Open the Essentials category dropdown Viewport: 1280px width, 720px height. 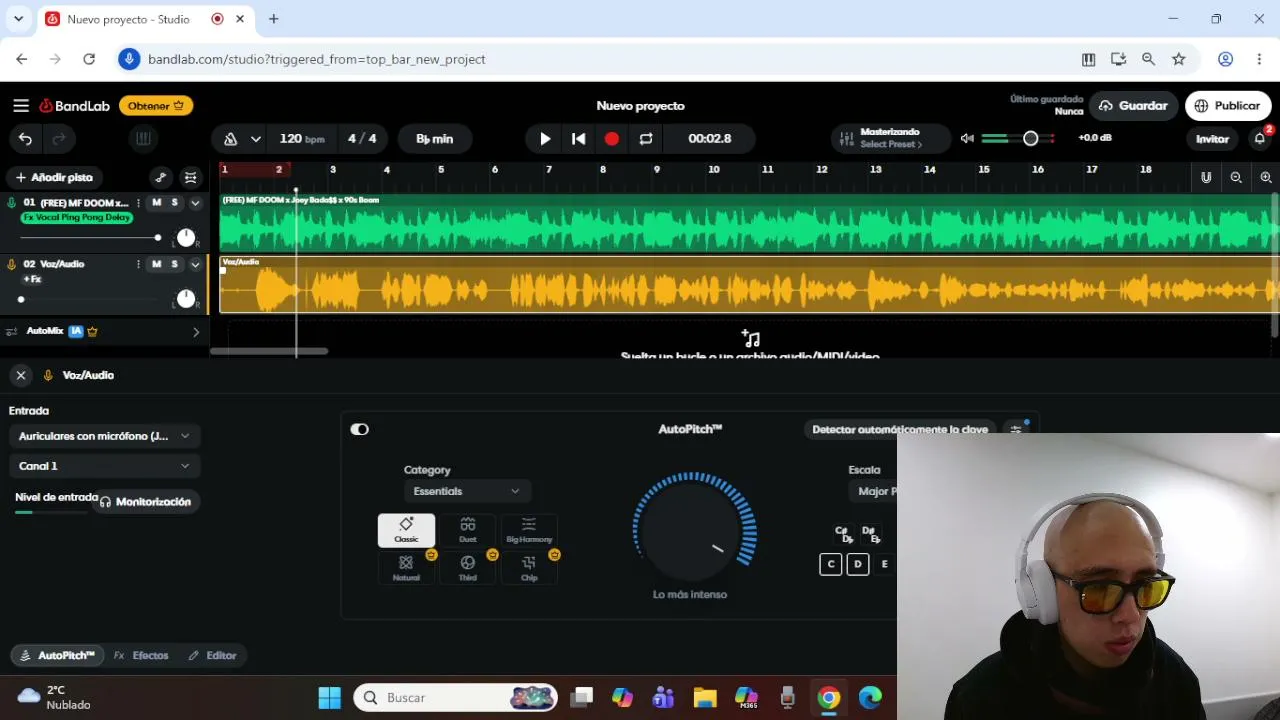[467, 491]
